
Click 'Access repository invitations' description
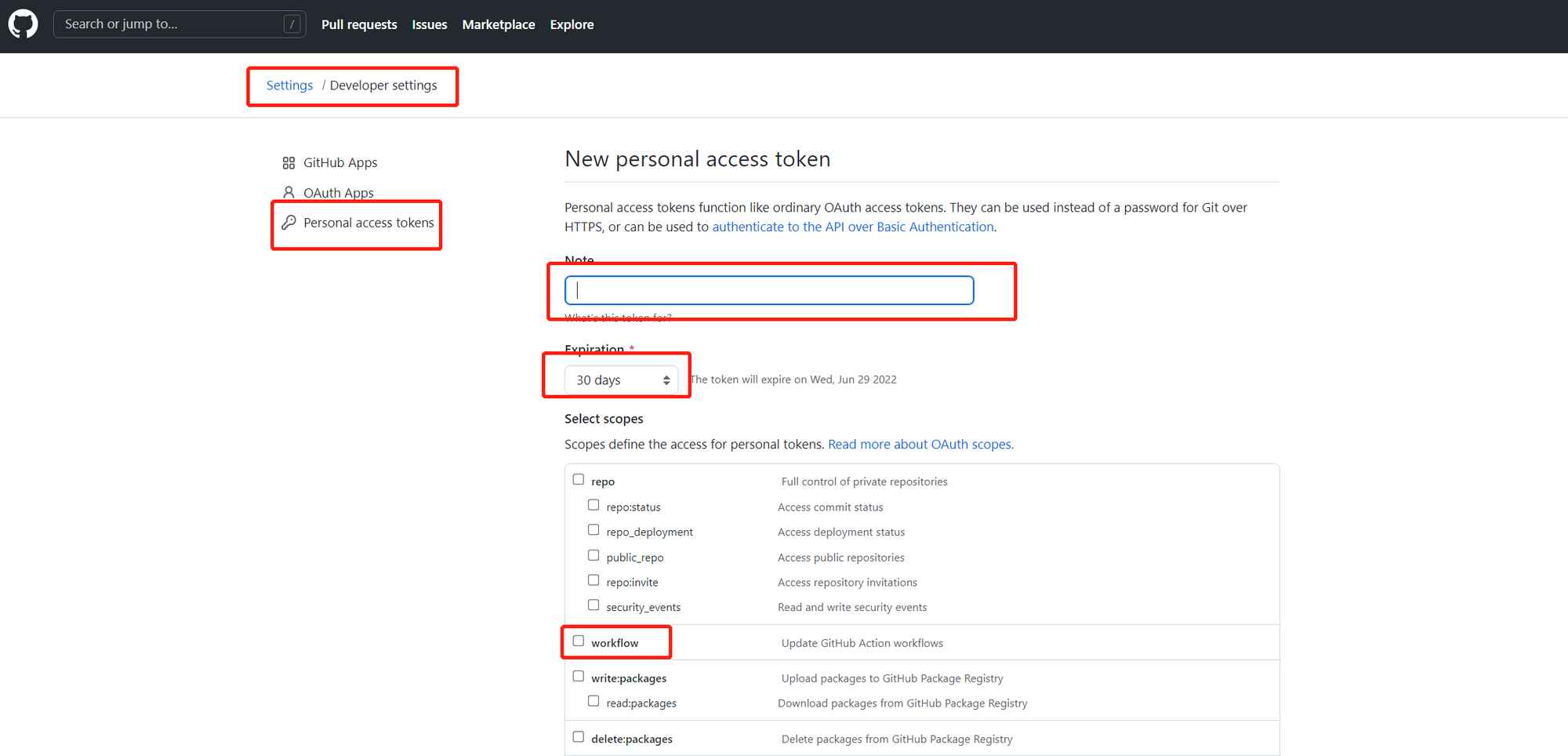(848, 583)
